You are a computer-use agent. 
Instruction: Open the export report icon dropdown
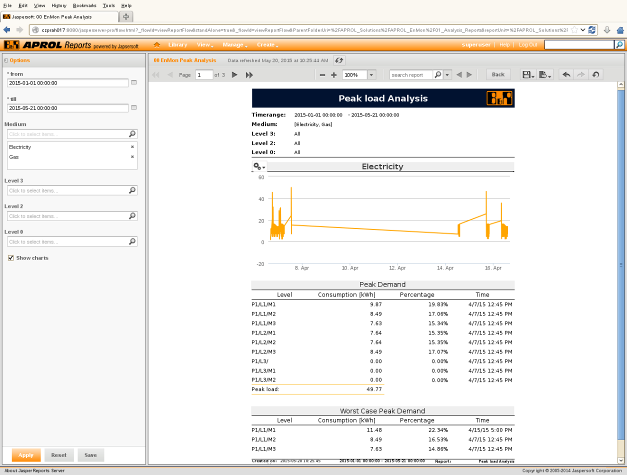(x=545, y=75)
